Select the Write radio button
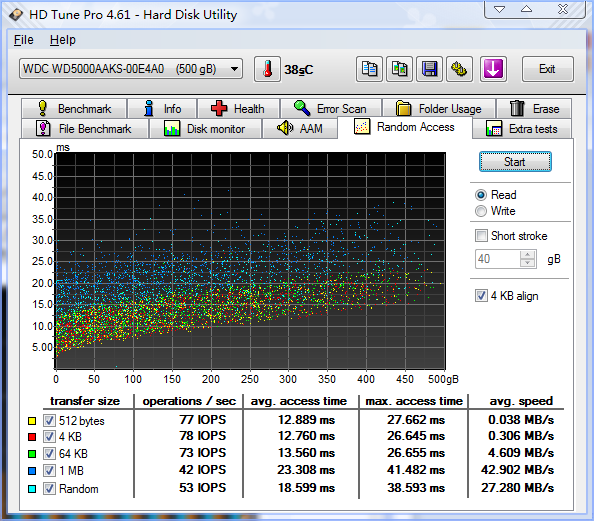This screenshot has width=614, height=521. point(482,212)
